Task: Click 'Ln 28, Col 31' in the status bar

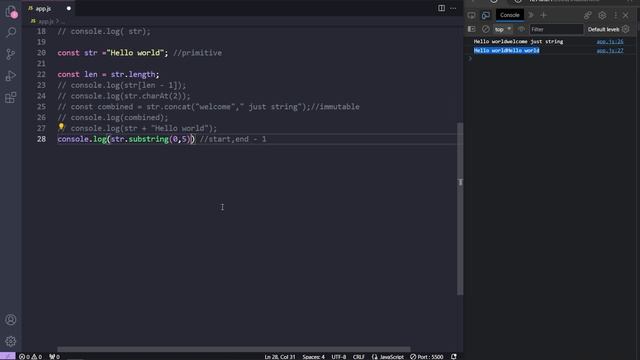Action: [x=280, y=357]
